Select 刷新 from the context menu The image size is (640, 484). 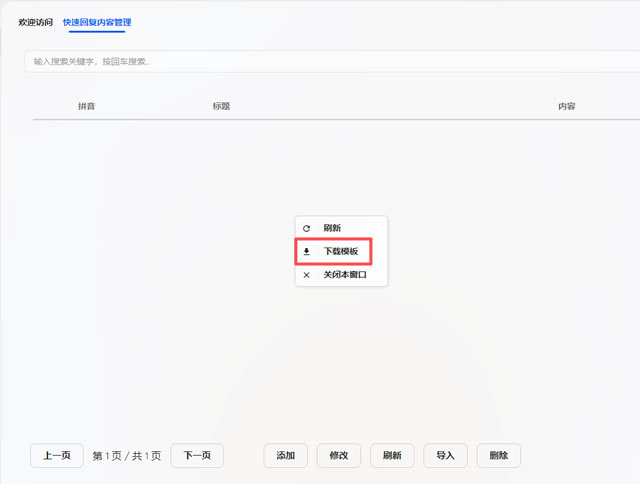332,228
